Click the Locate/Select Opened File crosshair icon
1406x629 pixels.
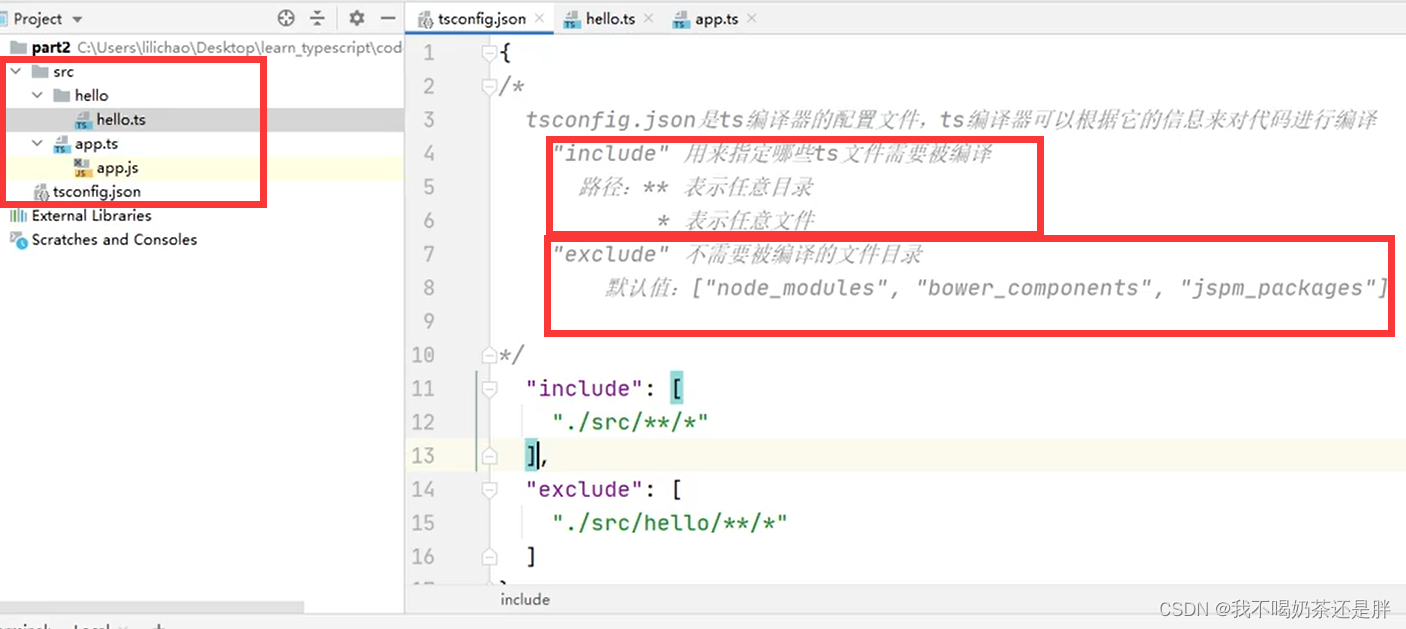pyautogui.click(x=286, y=18)
